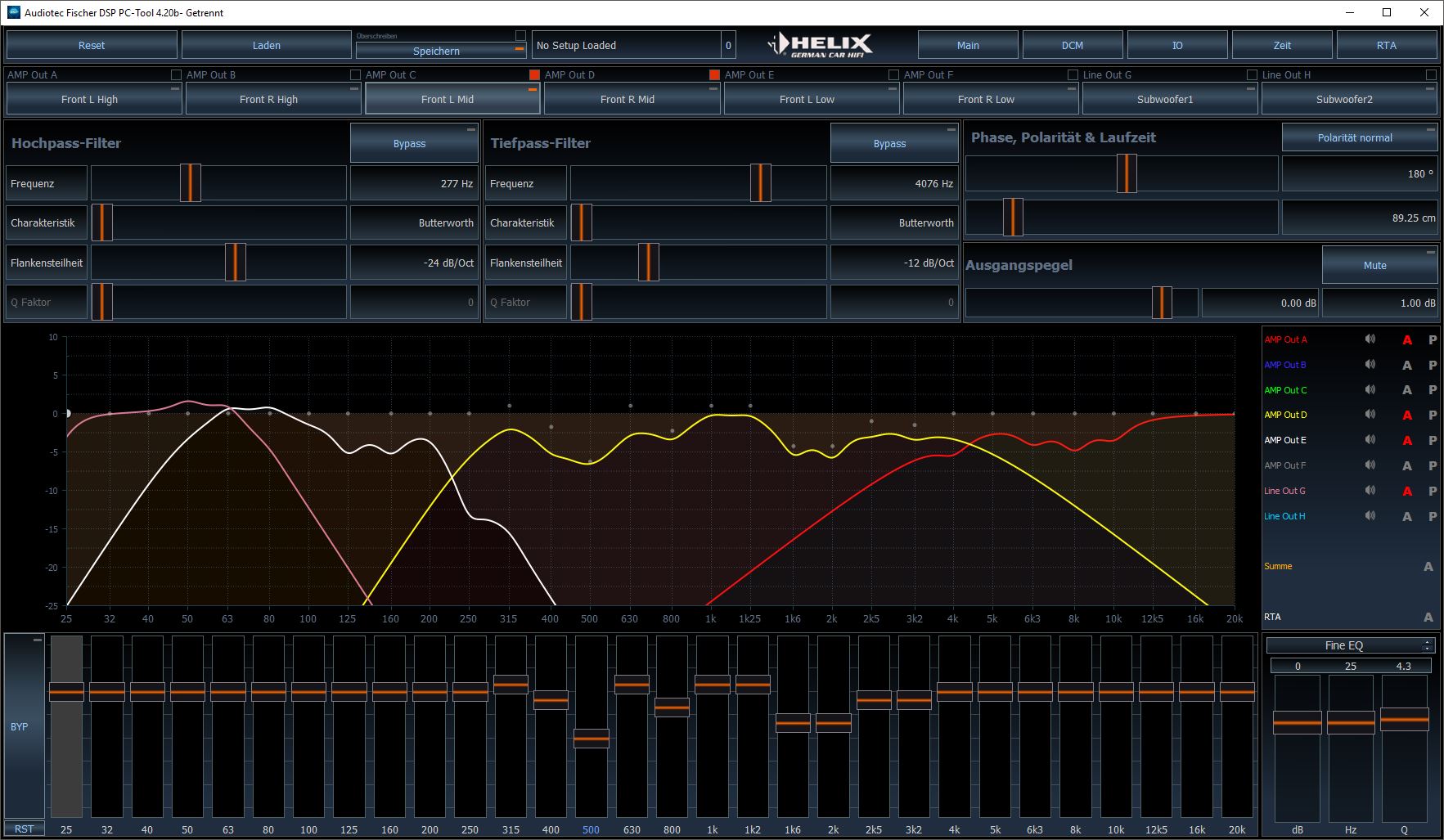Image resolution: width=1444 pixels, height=840 pixels.
Task: Mute AMP Out D via its speaker icon
Action: [x=1370, y=415]
